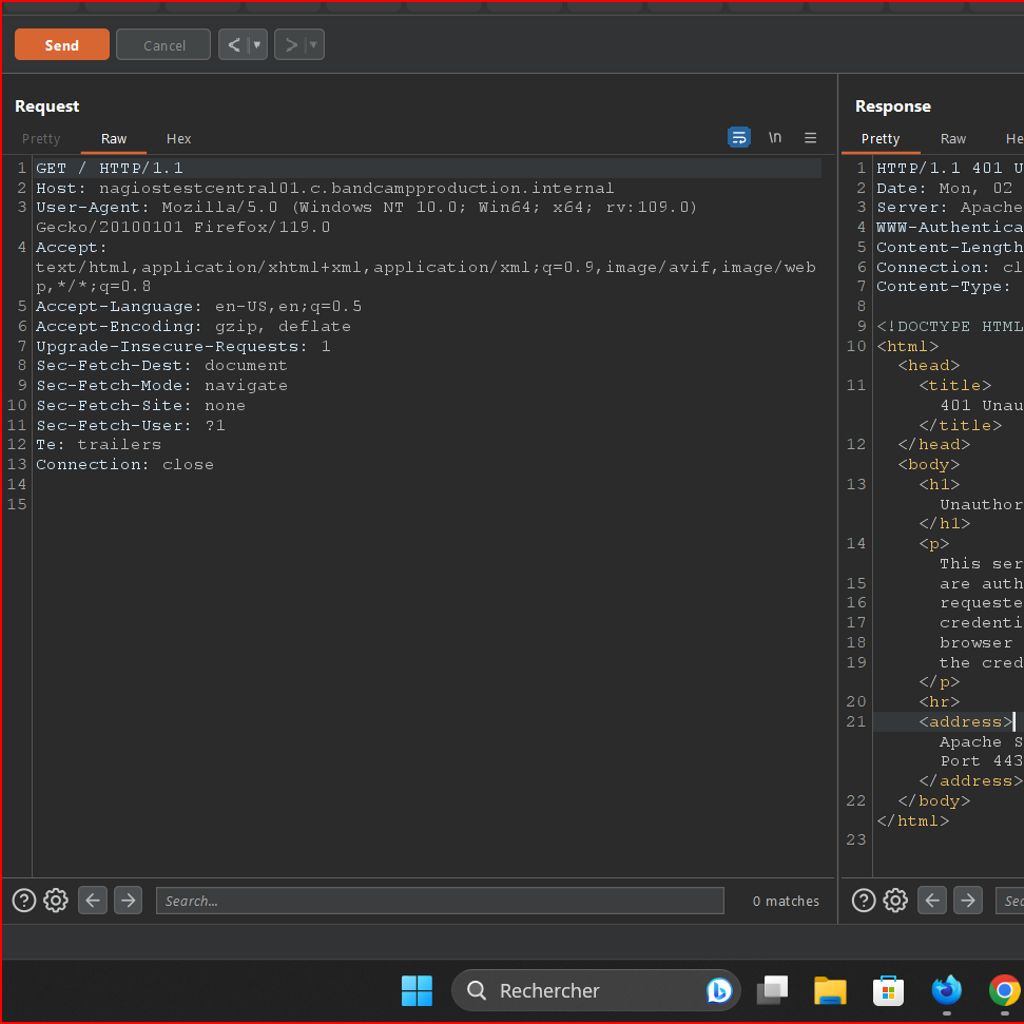Switch to Chrome from taskbar

1004,990
